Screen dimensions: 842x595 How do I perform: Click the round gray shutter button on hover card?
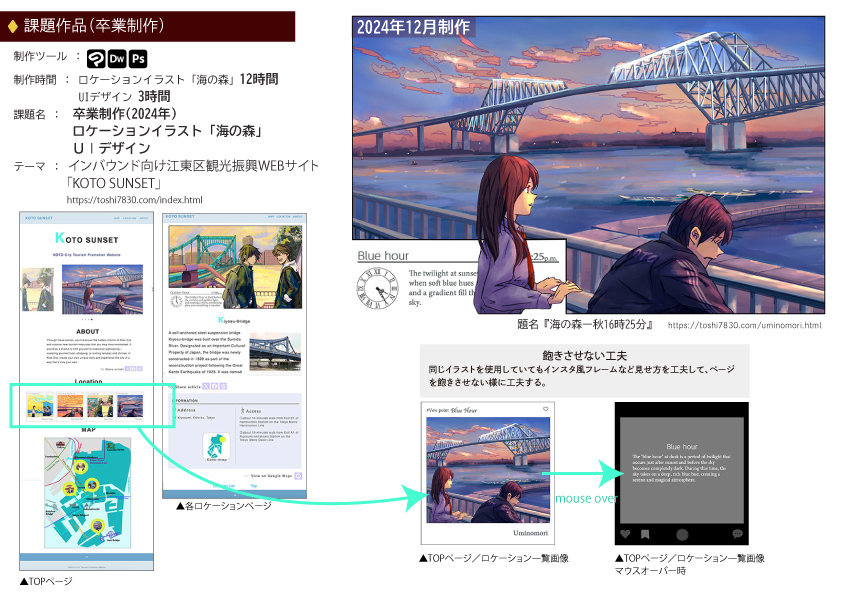pos(682,534)
